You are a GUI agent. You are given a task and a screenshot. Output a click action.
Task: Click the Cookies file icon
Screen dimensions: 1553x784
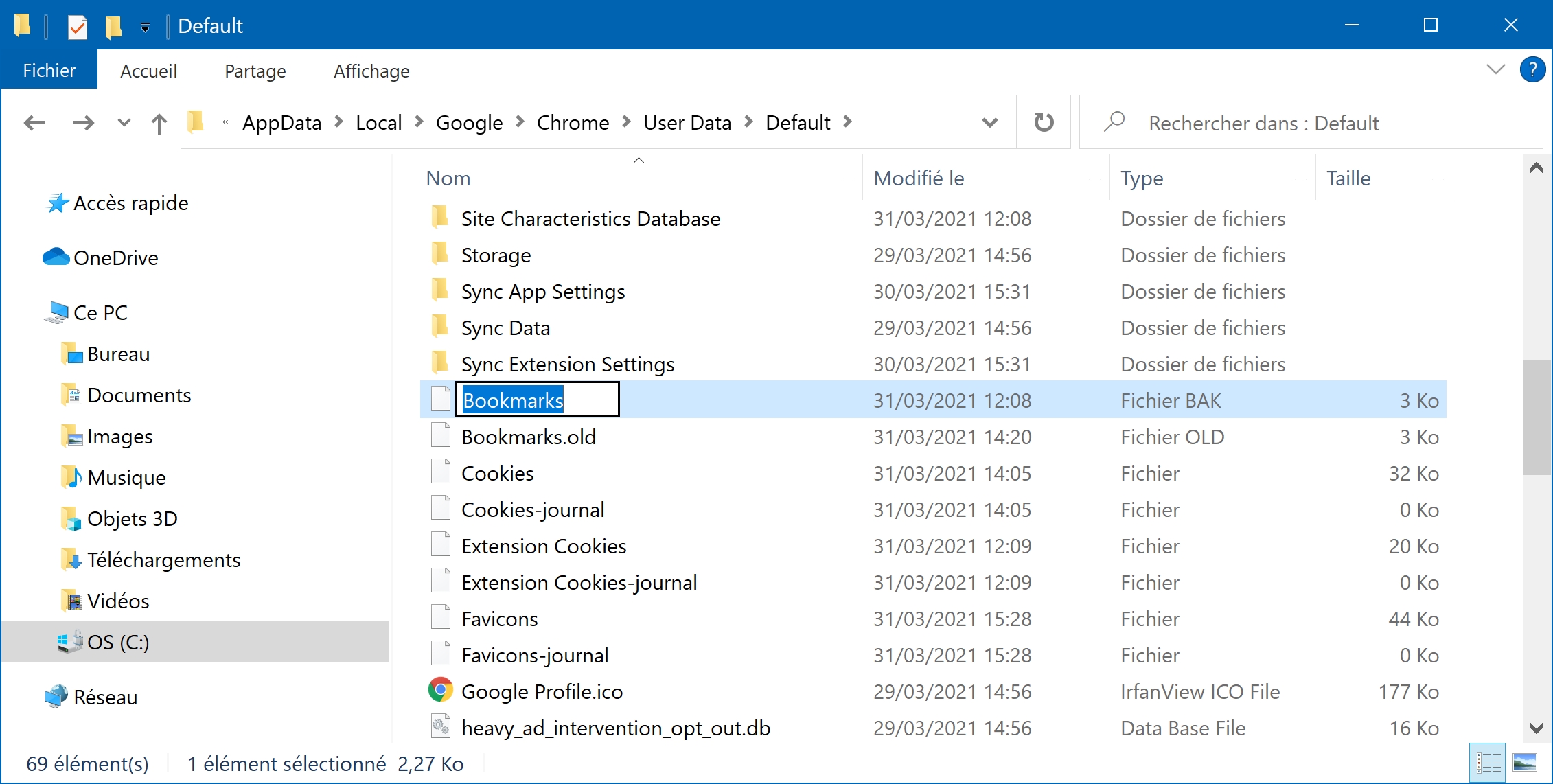440,472
